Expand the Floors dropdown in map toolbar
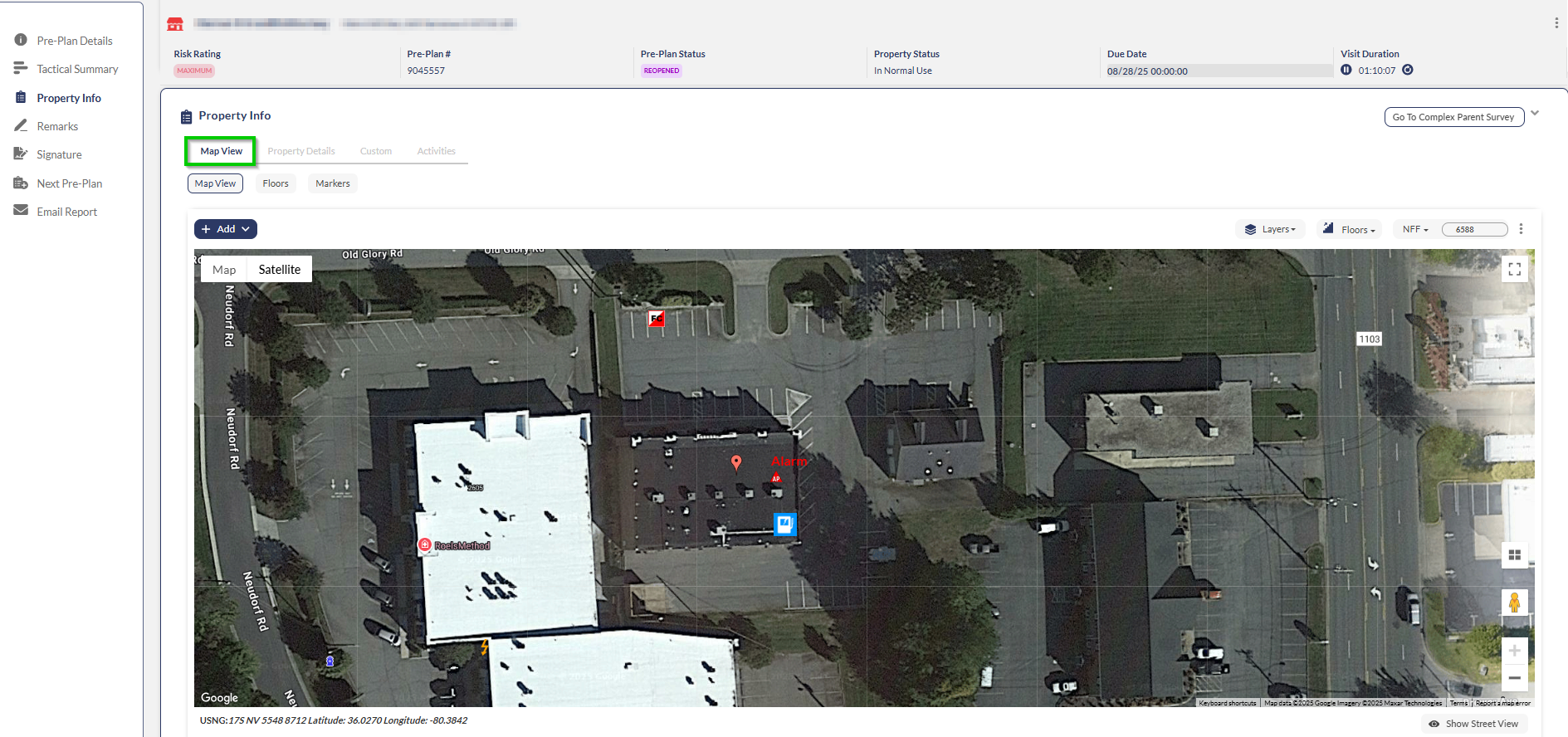 coord(1349,230)
